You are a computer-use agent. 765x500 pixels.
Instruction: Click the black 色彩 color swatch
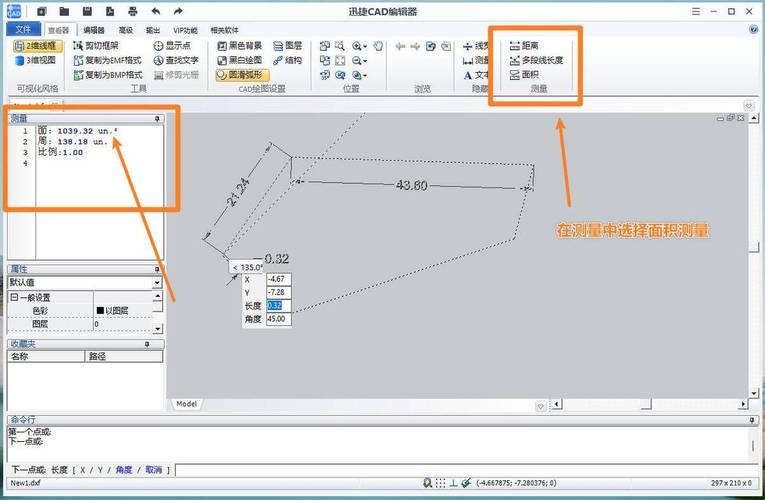point(98,311)
